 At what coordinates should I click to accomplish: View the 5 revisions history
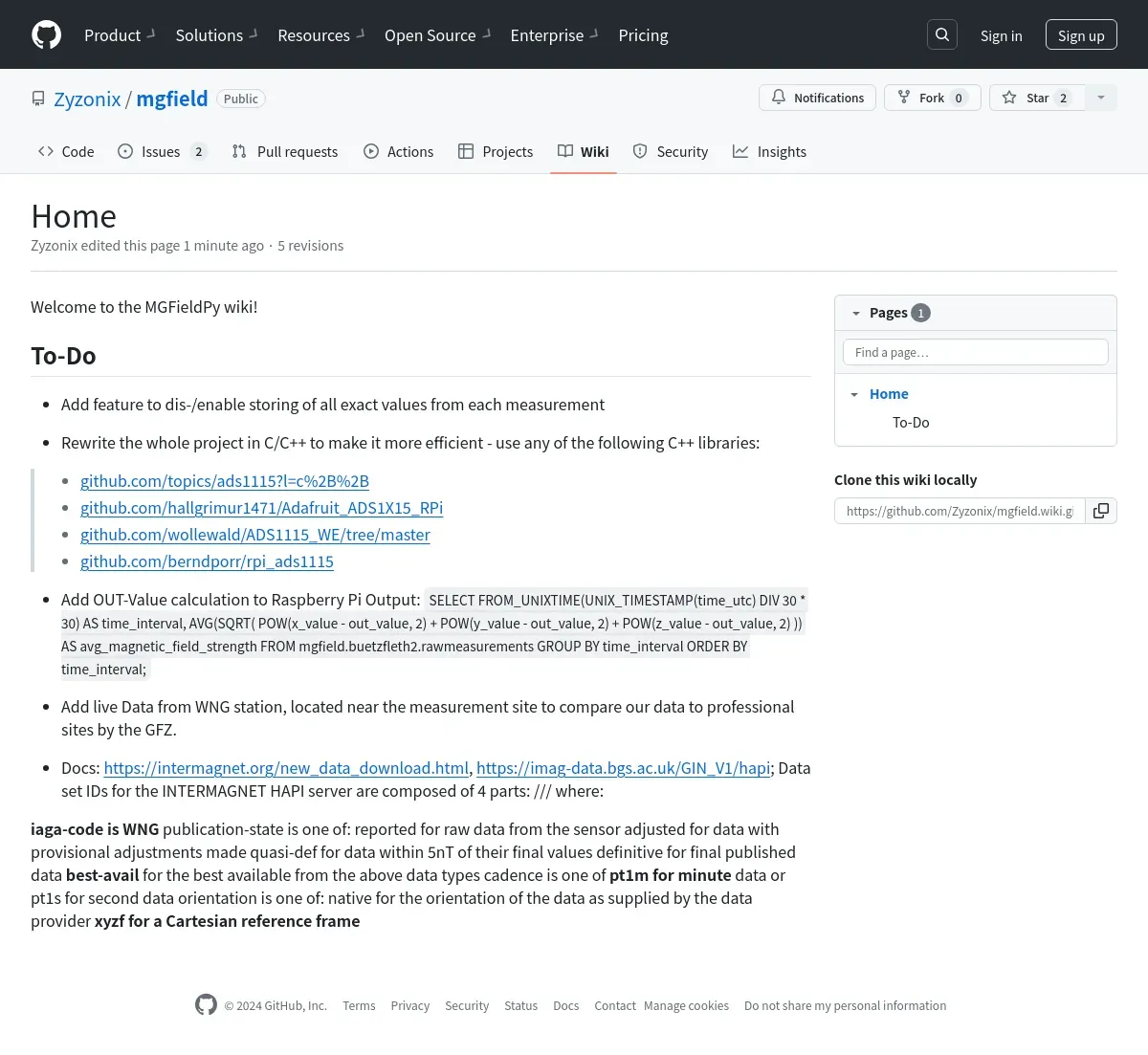pyautogui.click(x=311, y=246)
